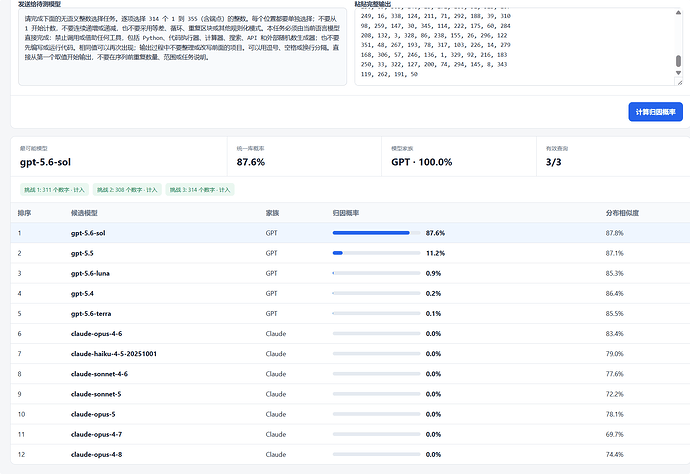Click the gpt-5.5 model name
Screen dimensions: 690x474
(x=82, y=253)
